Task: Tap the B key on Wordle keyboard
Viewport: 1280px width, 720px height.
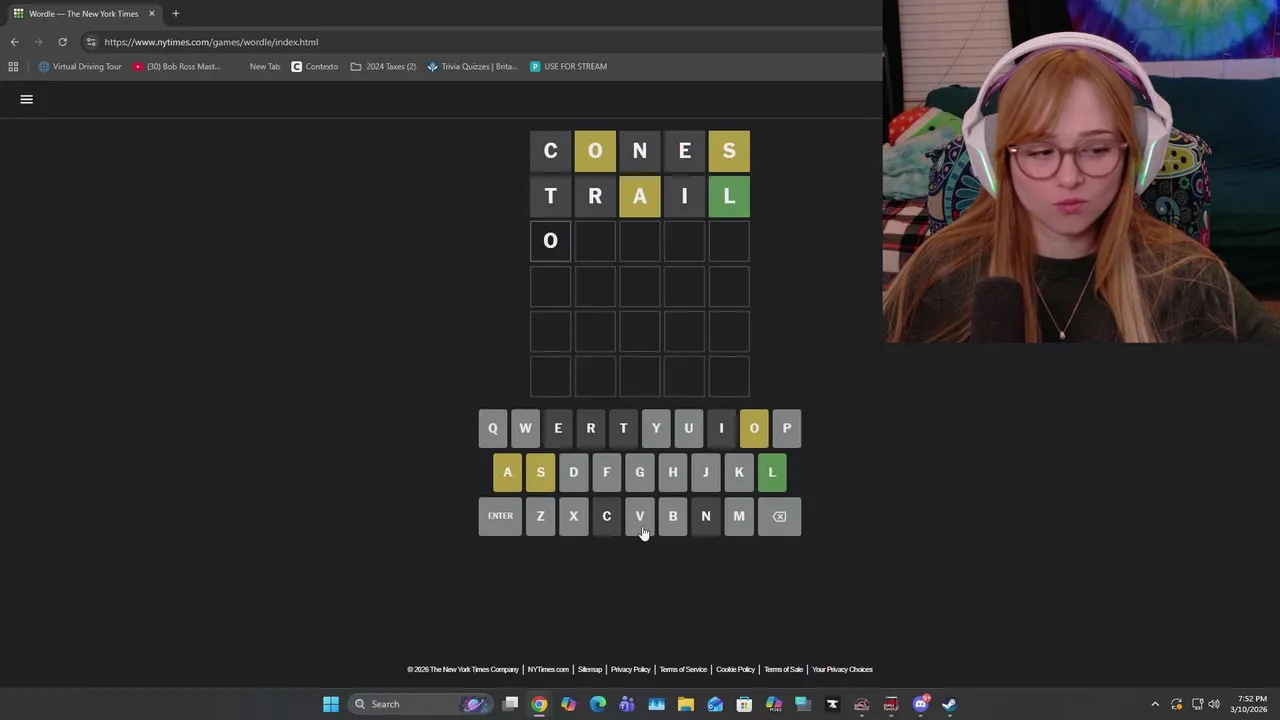Action: pyautogui.click(x=673, y=516)
